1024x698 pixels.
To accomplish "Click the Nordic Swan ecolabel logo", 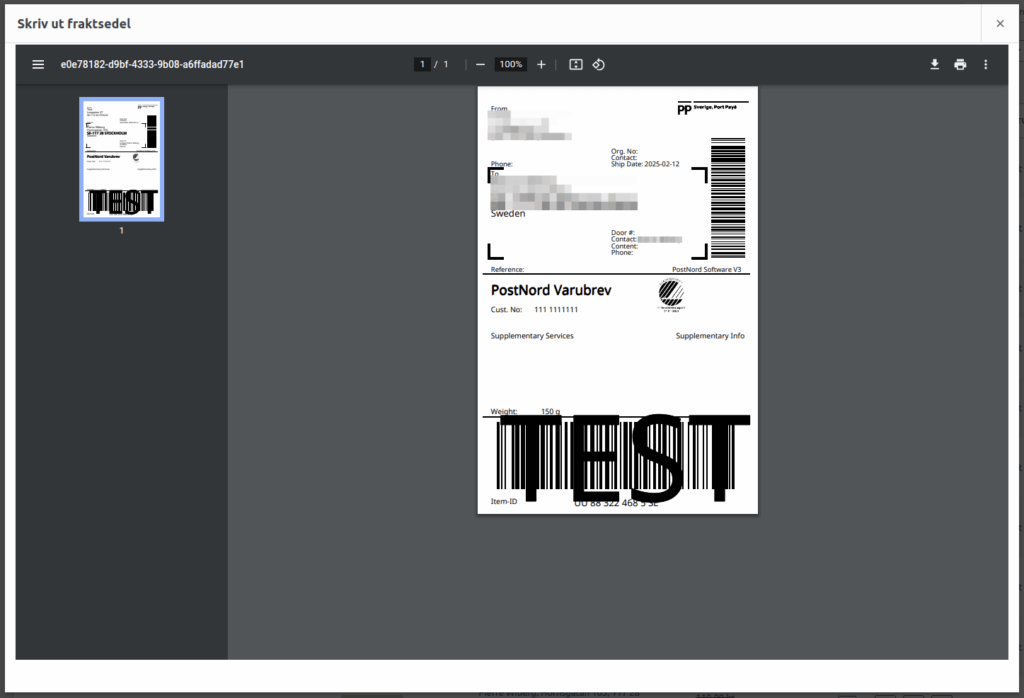I will (672, 293).
